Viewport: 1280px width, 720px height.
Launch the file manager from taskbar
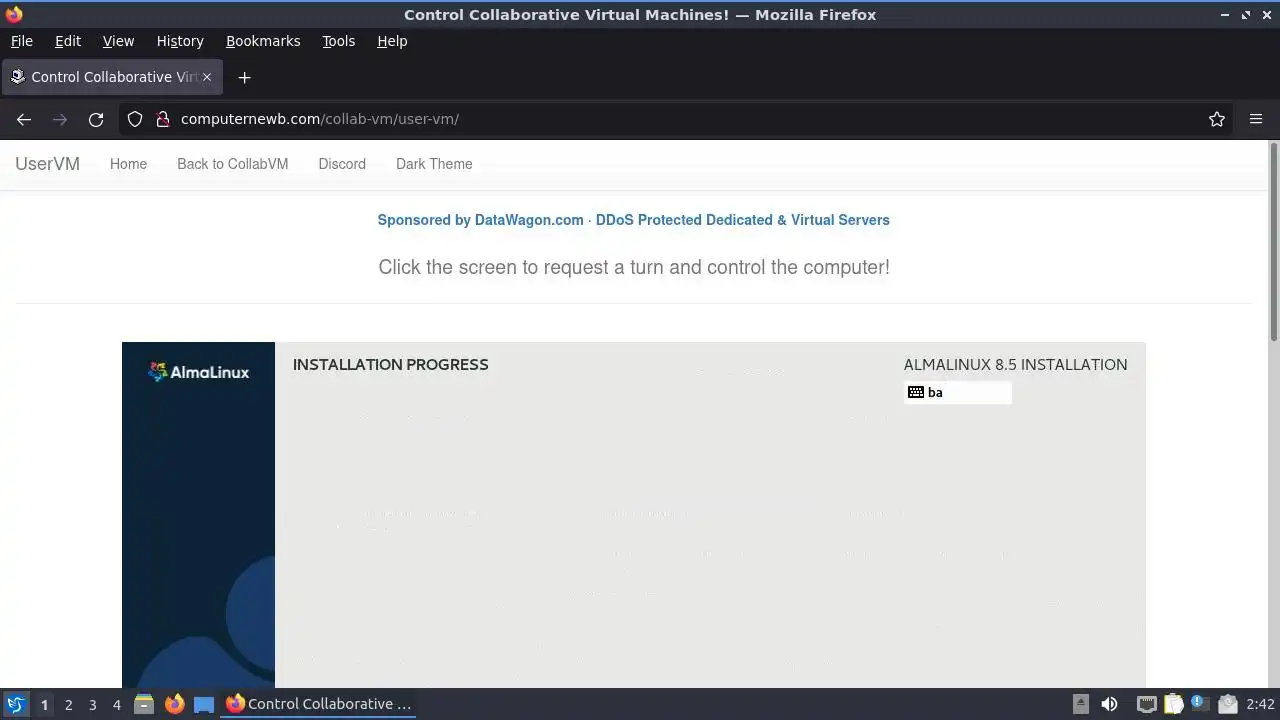pos(144,704)
